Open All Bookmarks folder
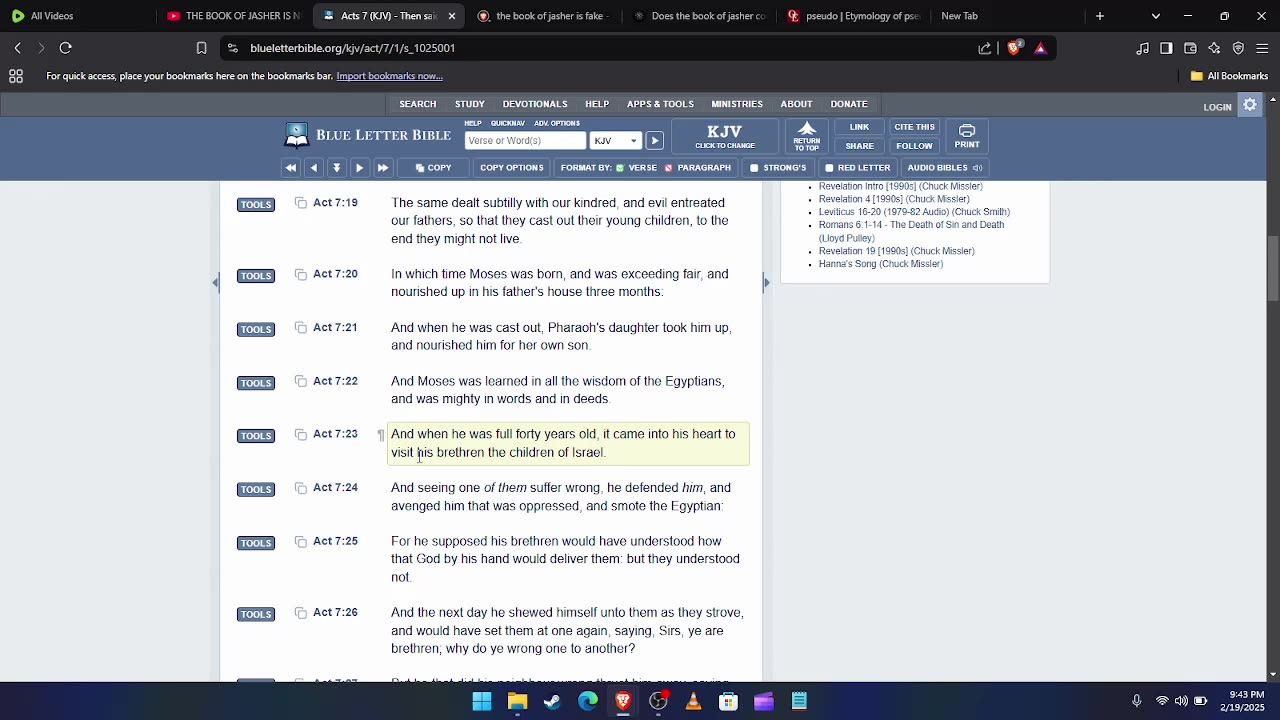 point(1229,76)
